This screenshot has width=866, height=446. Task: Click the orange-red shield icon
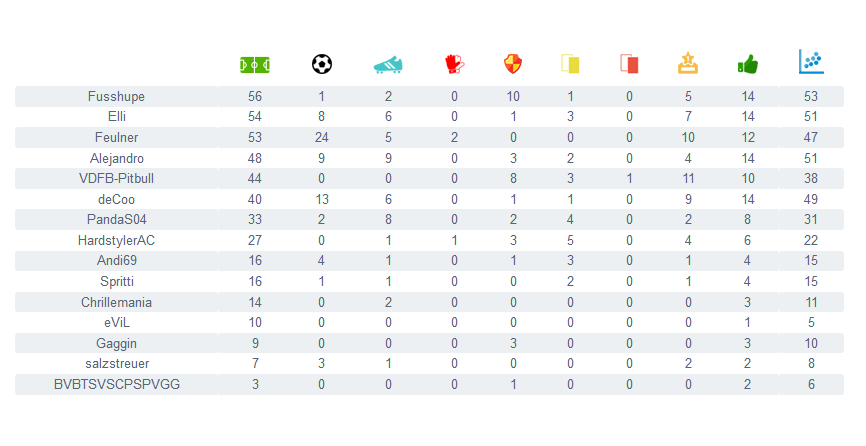[x=513, y=64]
